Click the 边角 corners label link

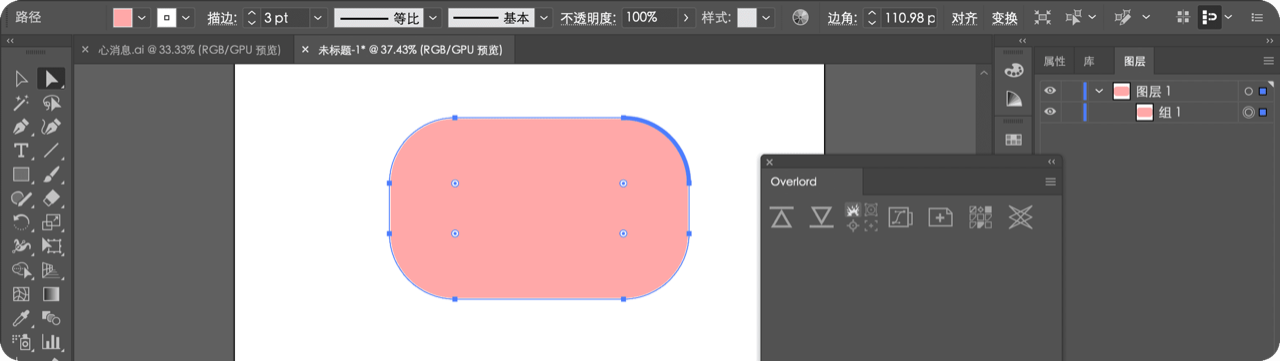coord(842,18)
